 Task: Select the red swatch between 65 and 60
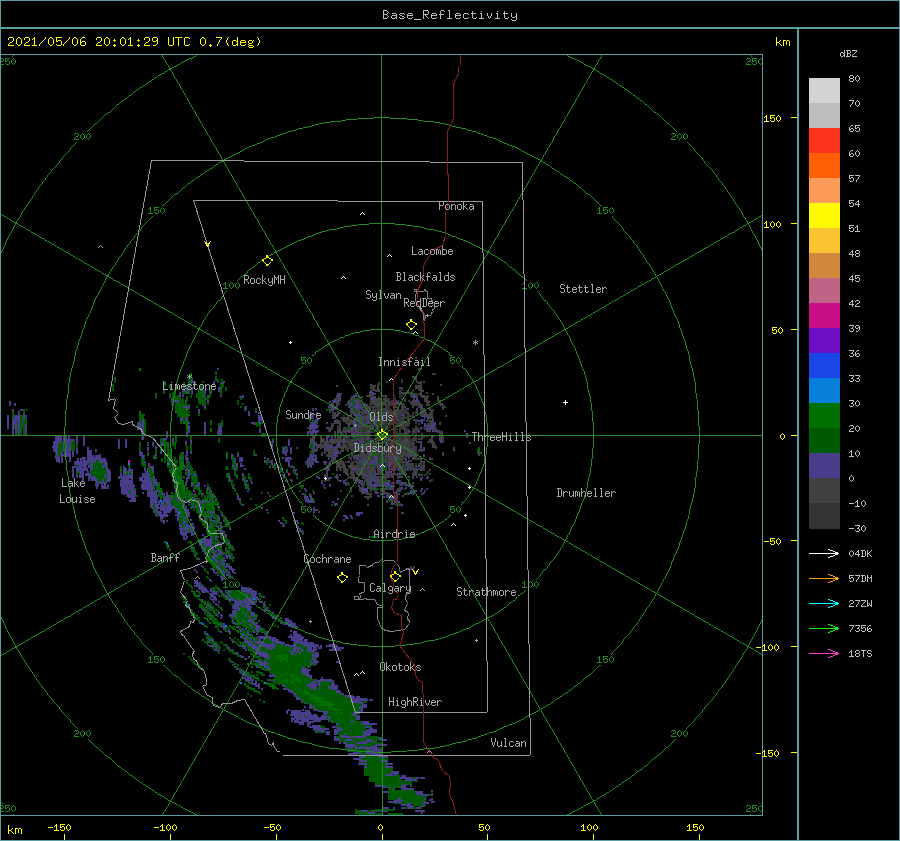coord(824,141)
